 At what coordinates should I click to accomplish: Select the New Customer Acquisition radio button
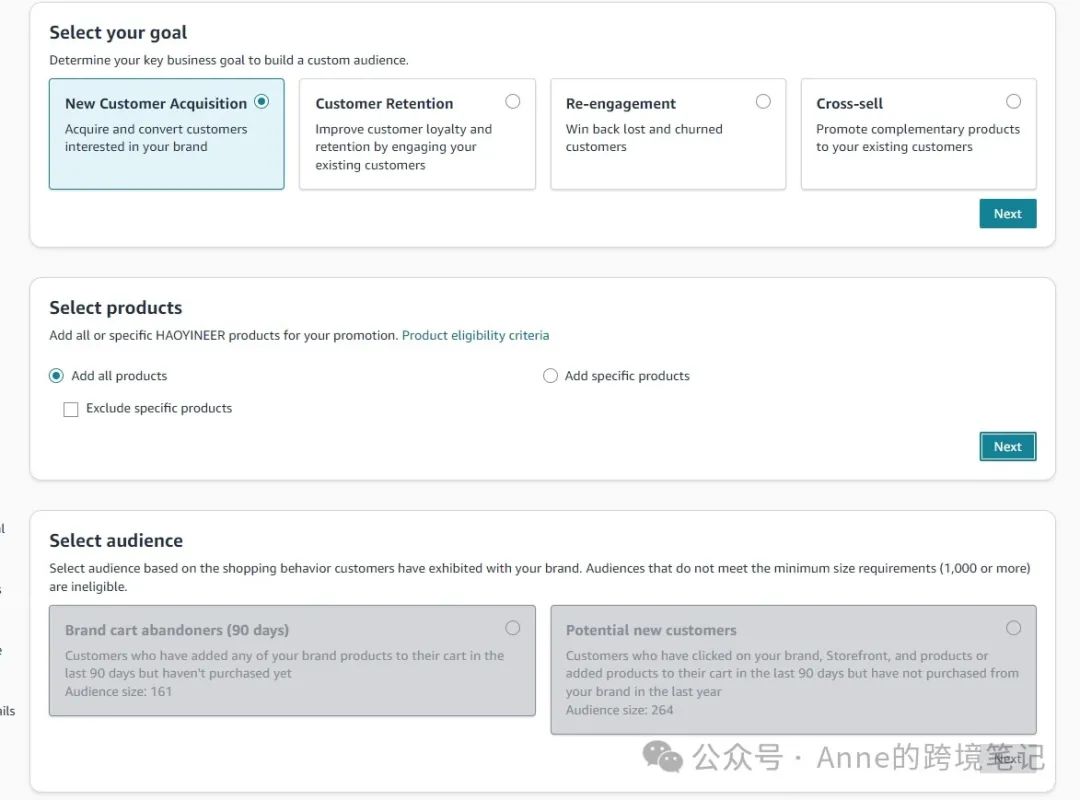coord(262,101)
